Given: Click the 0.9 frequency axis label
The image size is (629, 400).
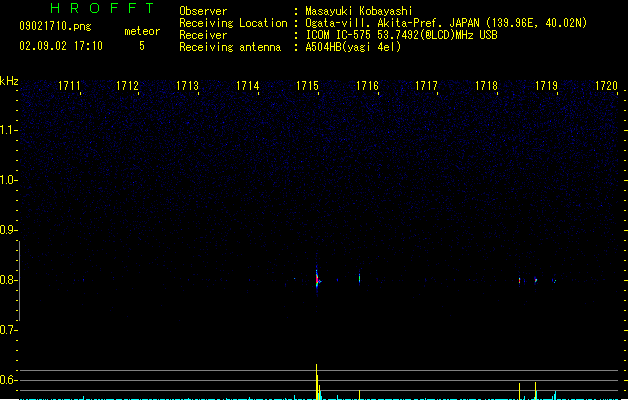Looking at the screenshot, I should 8,230.
